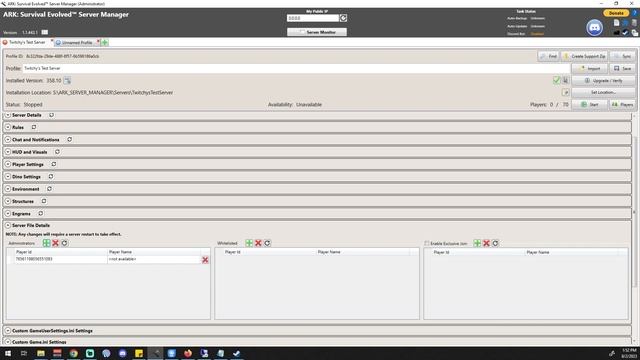The width and height of the screenshot is (640, 360).
Task: Reset the Environment section
Action: click(49, 189)
